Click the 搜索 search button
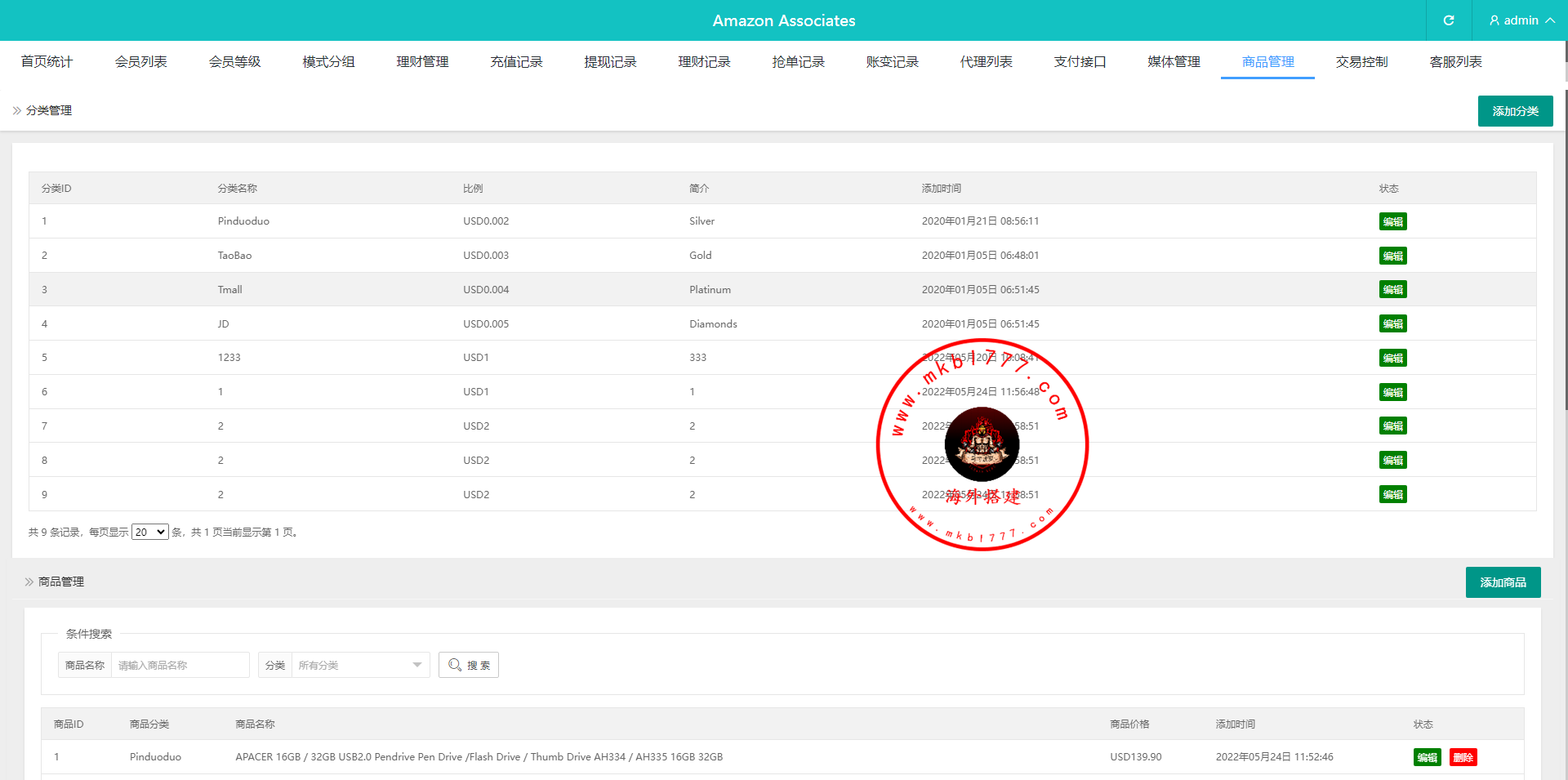The width and height of the screenshot is (1568, 780). [469, 665]
